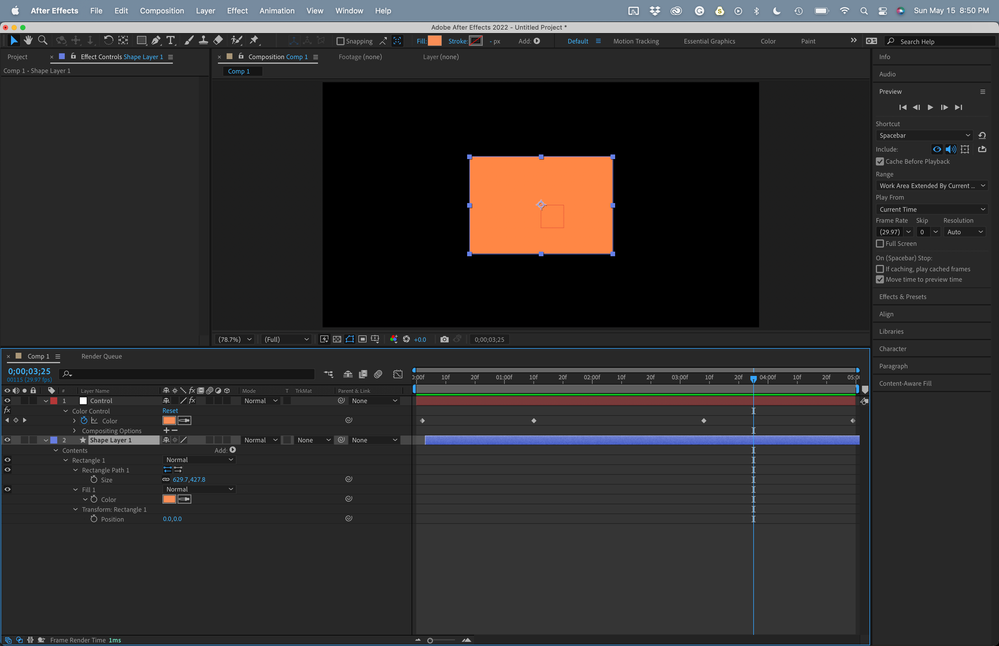Viewport: 999px width, 646px height.
Task: Hide the Control layer using eye icon
Action: pyautogui.click(x=7, y=401)
